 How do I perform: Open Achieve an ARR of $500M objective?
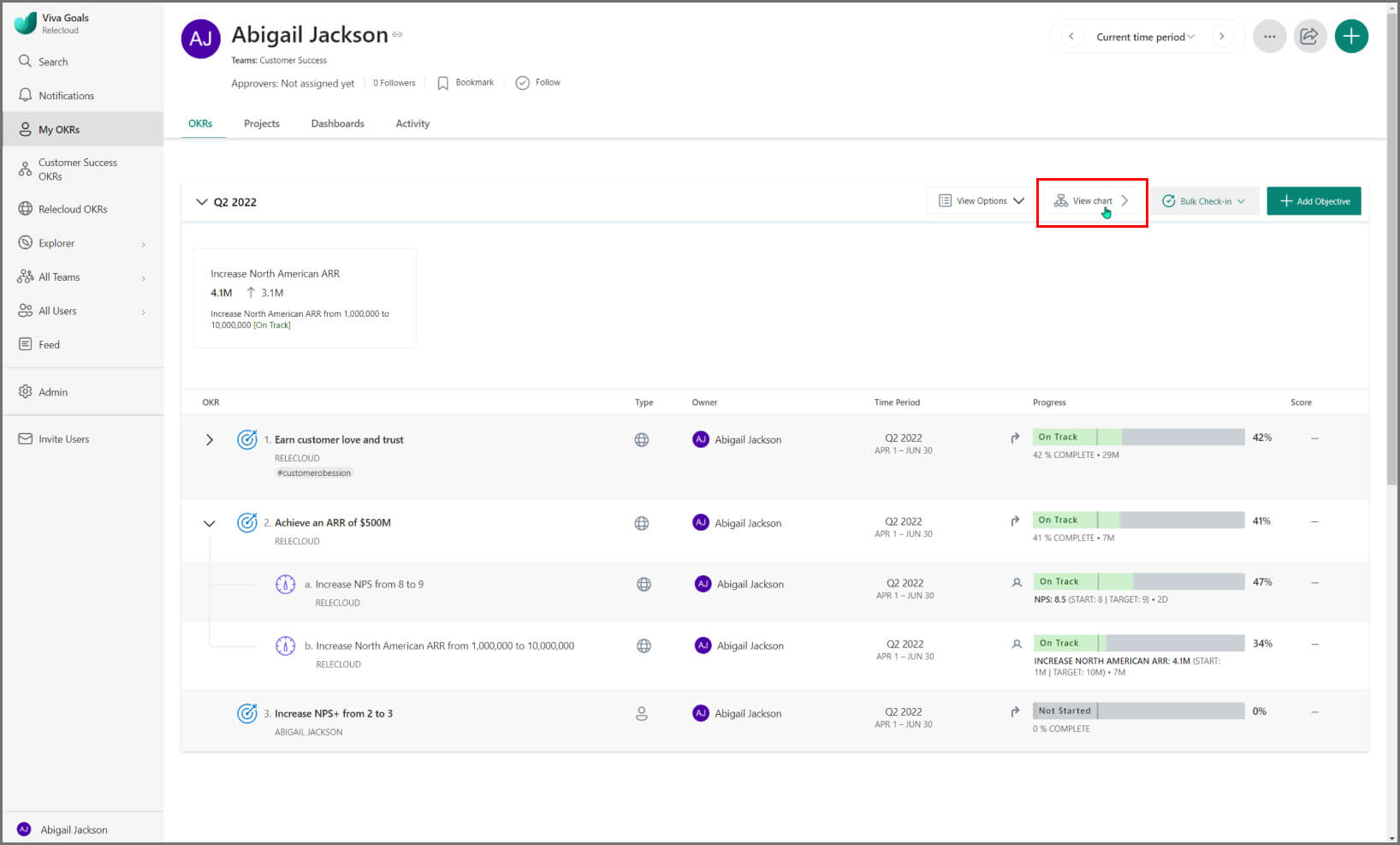click(x=333, y=523)
